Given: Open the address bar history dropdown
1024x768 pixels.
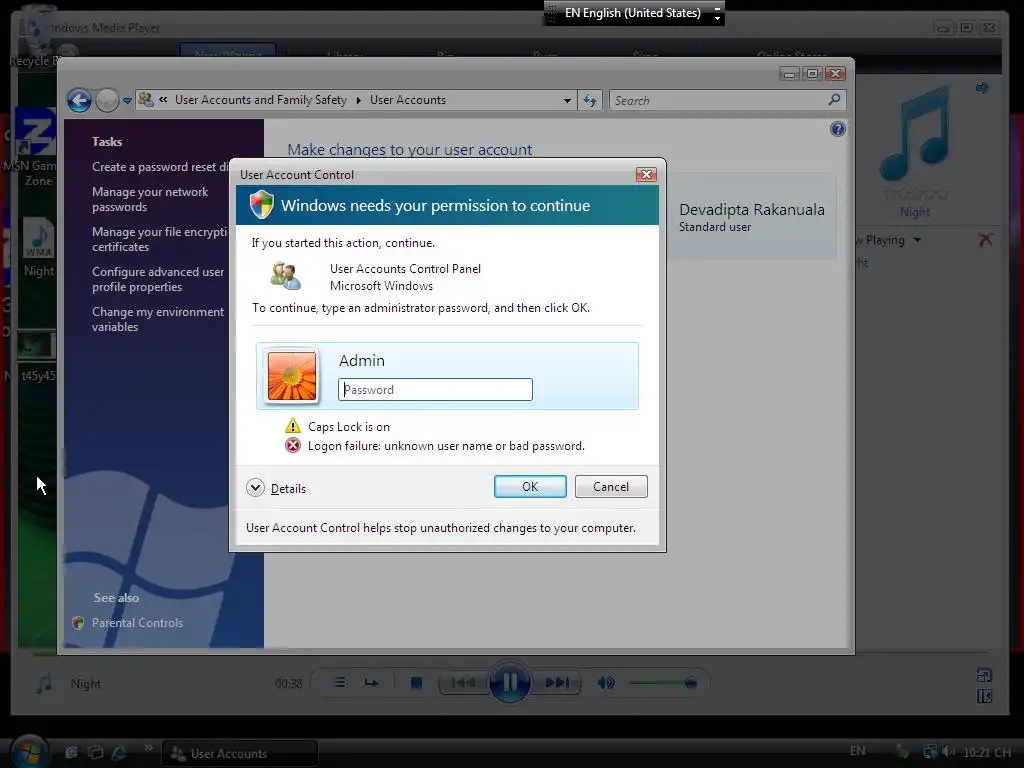Looking at the screenshot, I should [567, 101].
